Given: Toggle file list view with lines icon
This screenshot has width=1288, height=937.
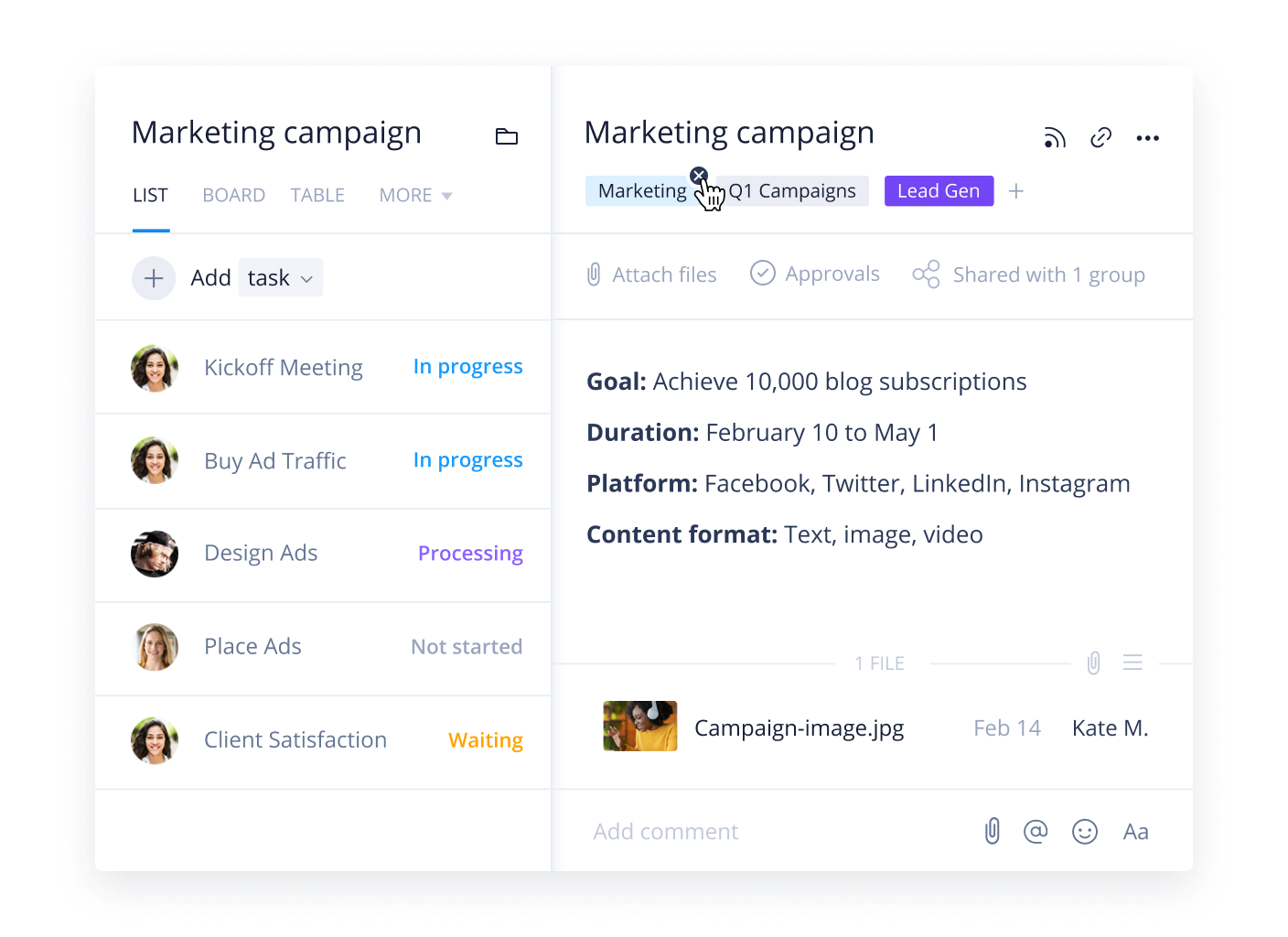Looking at the screenshot, I should point(1132,662).
